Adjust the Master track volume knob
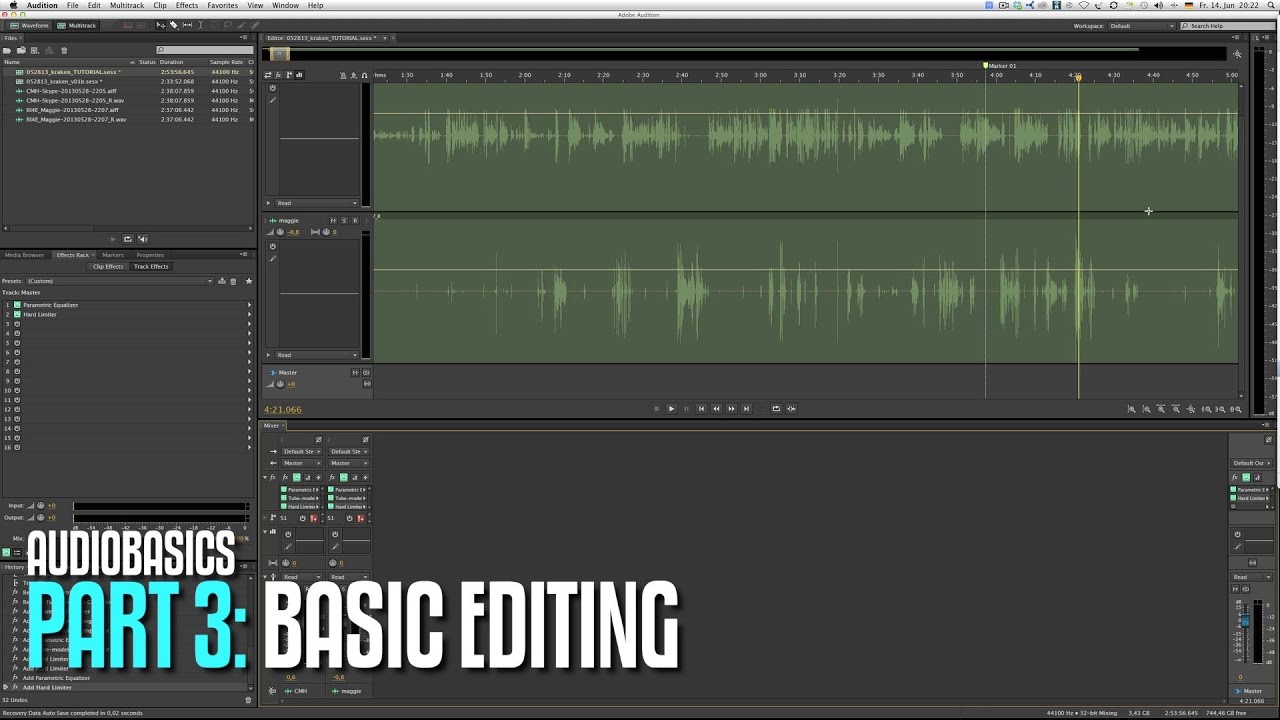1280x720 pixels. click(280, 384)
